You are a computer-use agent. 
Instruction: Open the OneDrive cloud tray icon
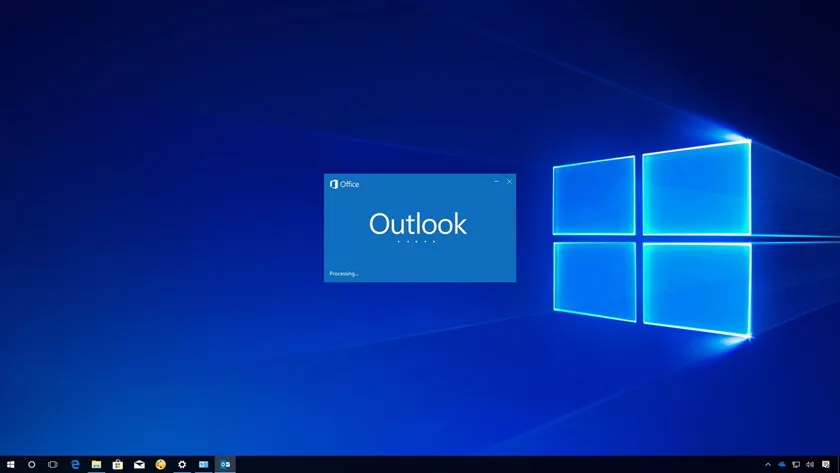[782, 464]
